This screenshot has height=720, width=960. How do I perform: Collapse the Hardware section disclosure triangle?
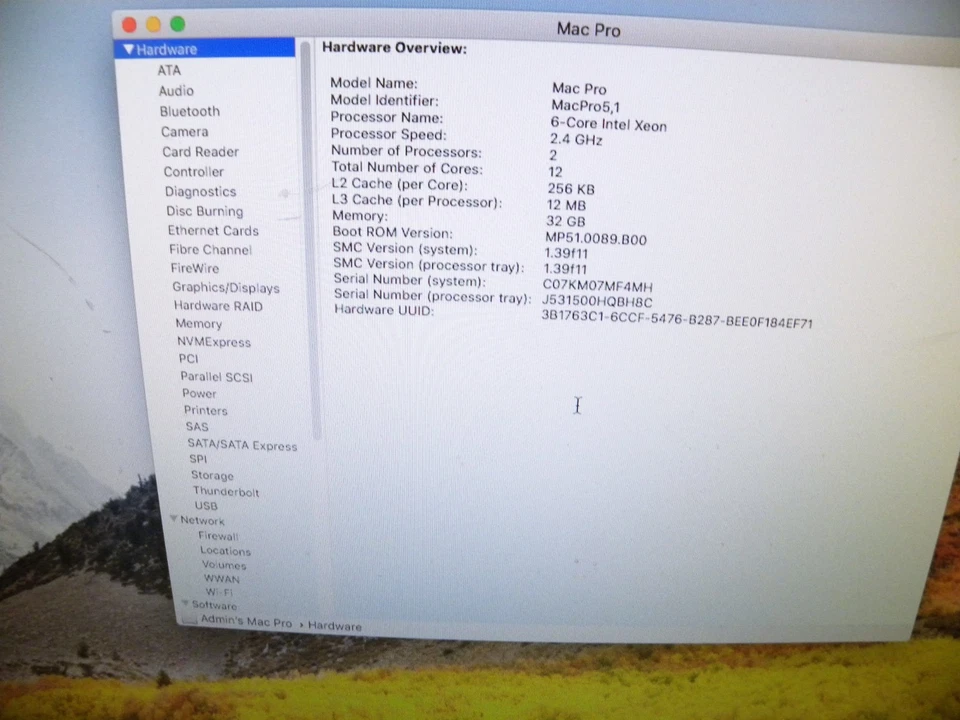pyautogui.click(x=129, y=48)
